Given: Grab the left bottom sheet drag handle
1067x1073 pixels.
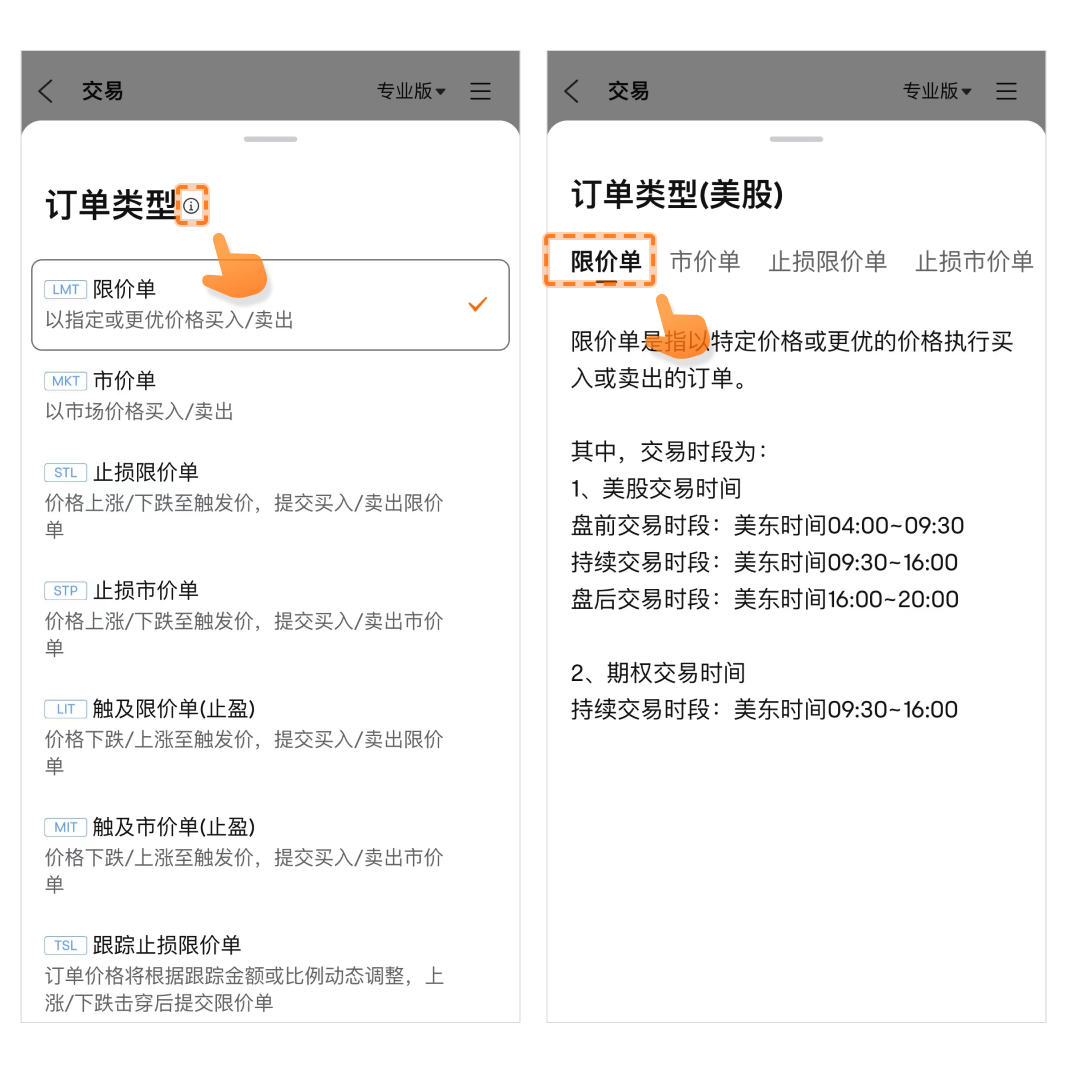Looking at the screenshot, I should (270, 139).
